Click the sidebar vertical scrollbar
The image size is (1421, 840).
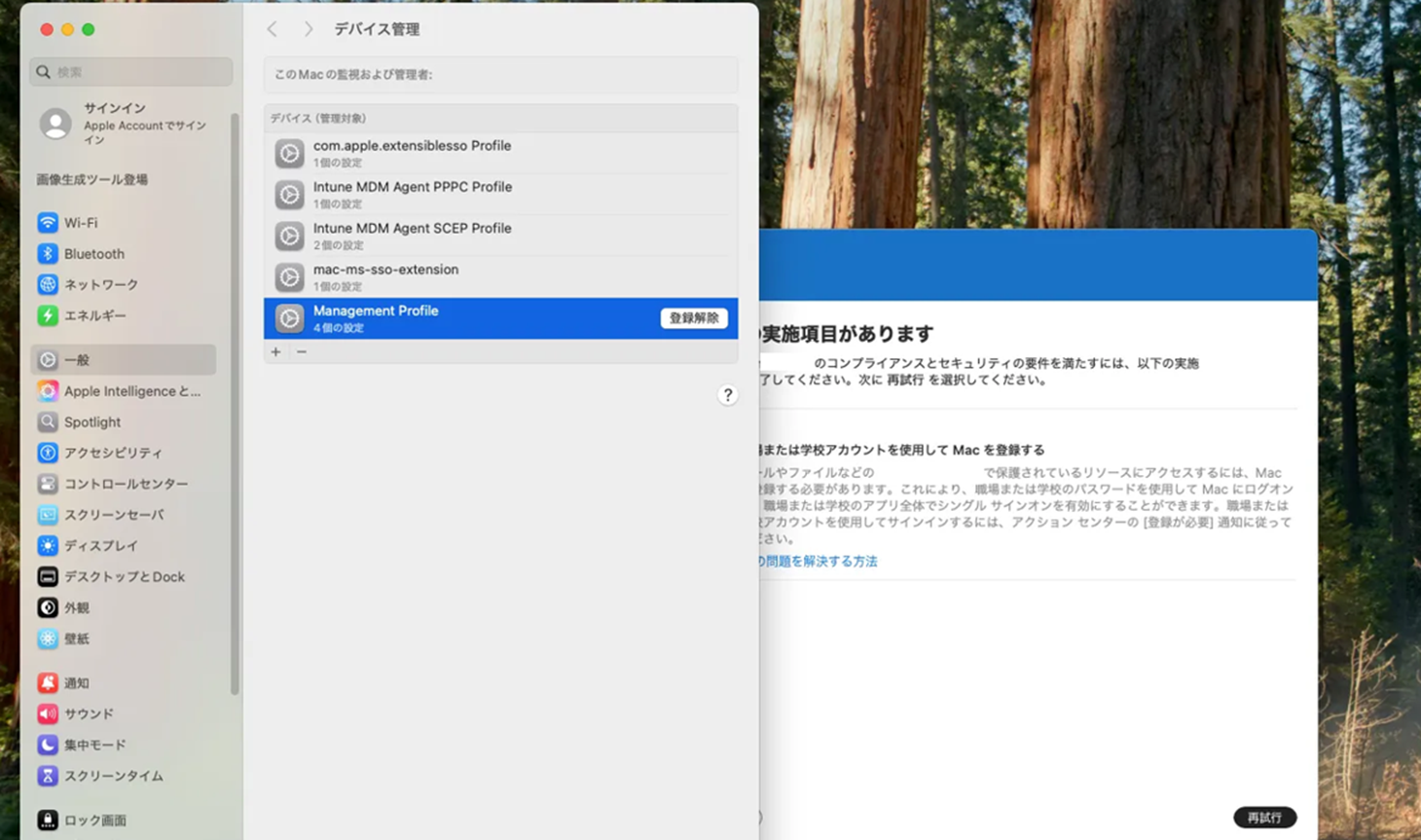pyautogui.click(x=235, y=404)
